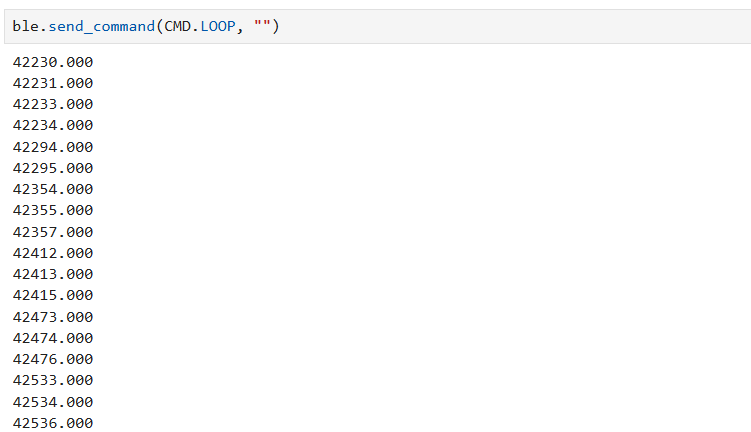This screenshot has width=751, height=432.
Task: Click the 42412.000 output value
Action: (x=53, y=253)
